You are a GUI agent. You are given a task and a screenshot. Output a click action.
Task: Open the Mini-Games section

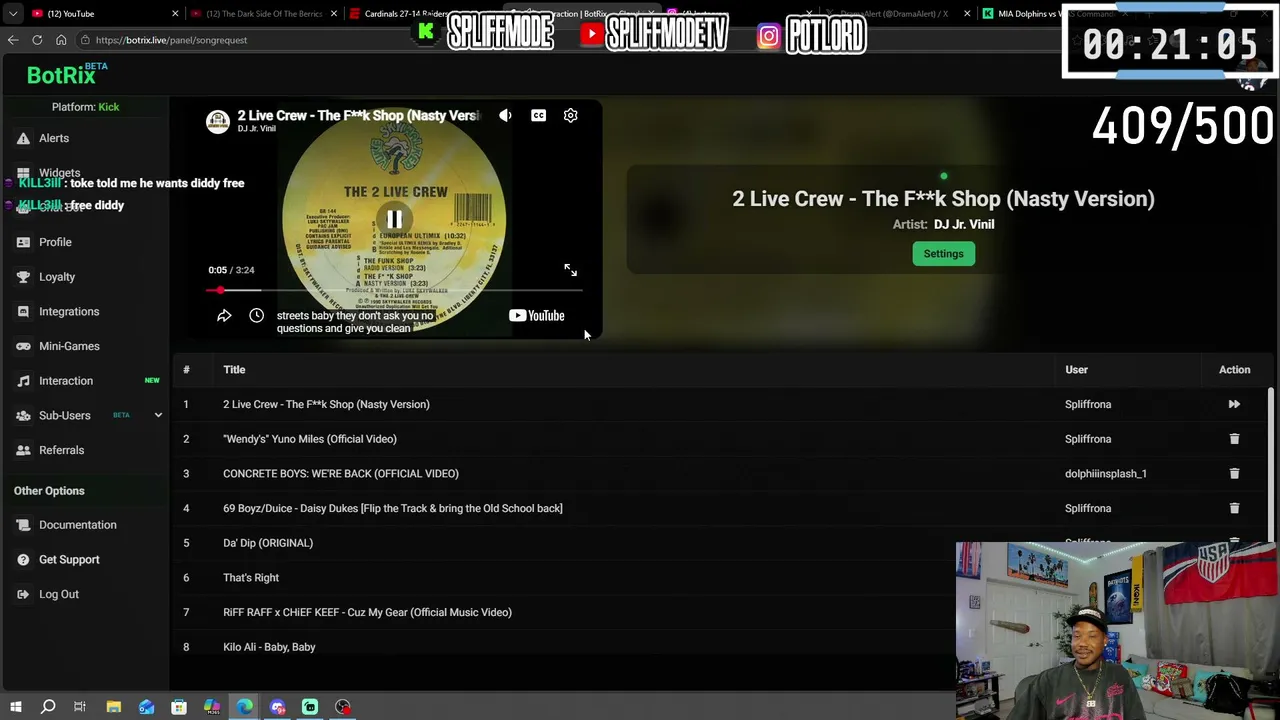point(69,346)
